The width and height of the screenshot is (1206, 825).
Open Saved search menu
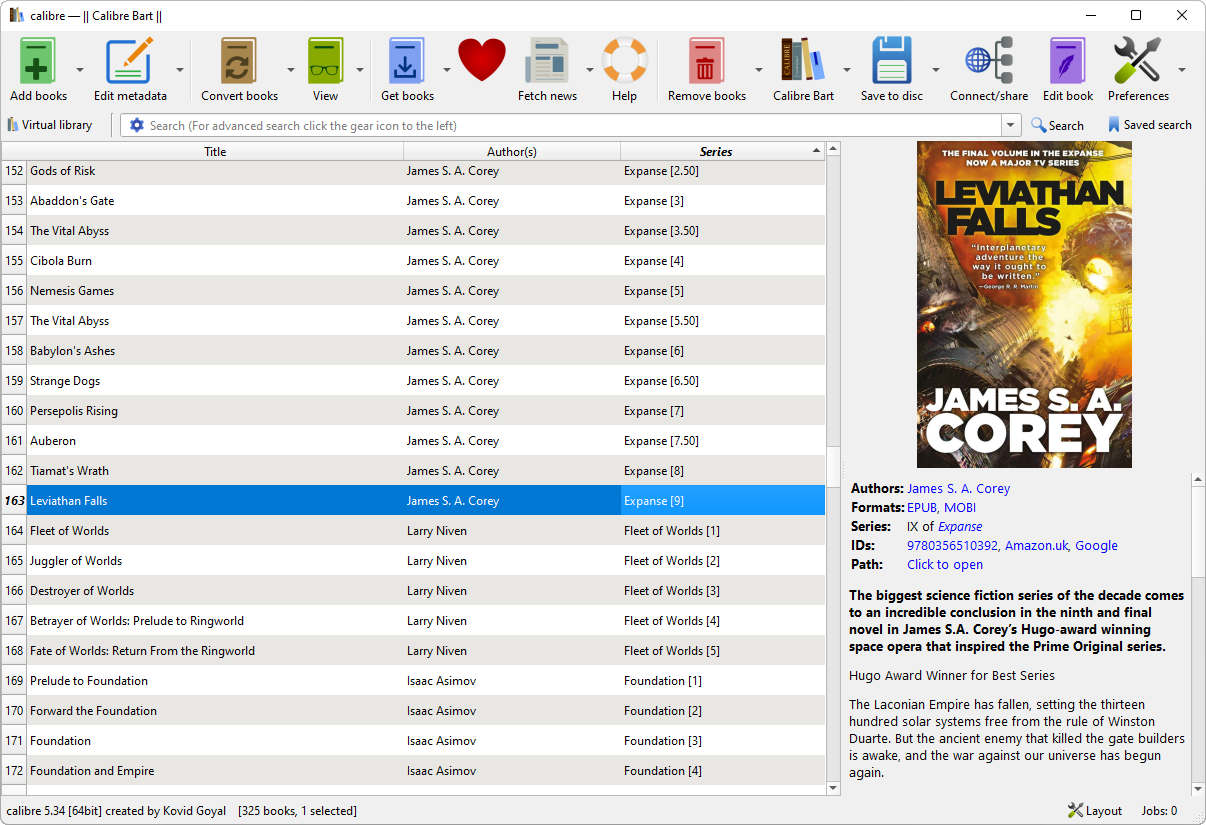1150,126
